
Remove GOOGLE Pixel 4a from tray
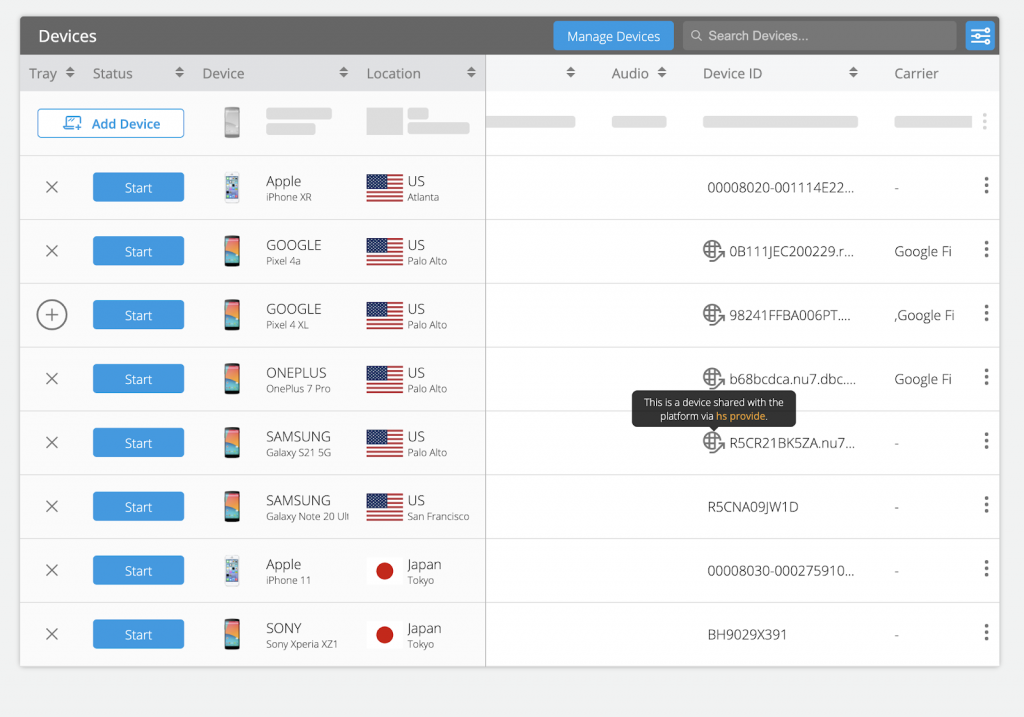coord(52,251)
